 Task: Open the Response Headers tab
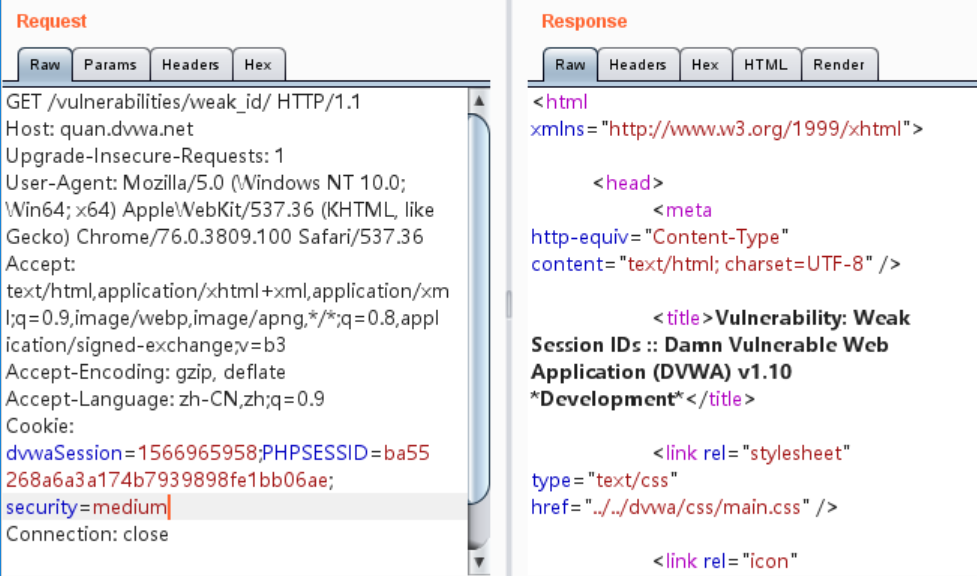tap(637, 65)
